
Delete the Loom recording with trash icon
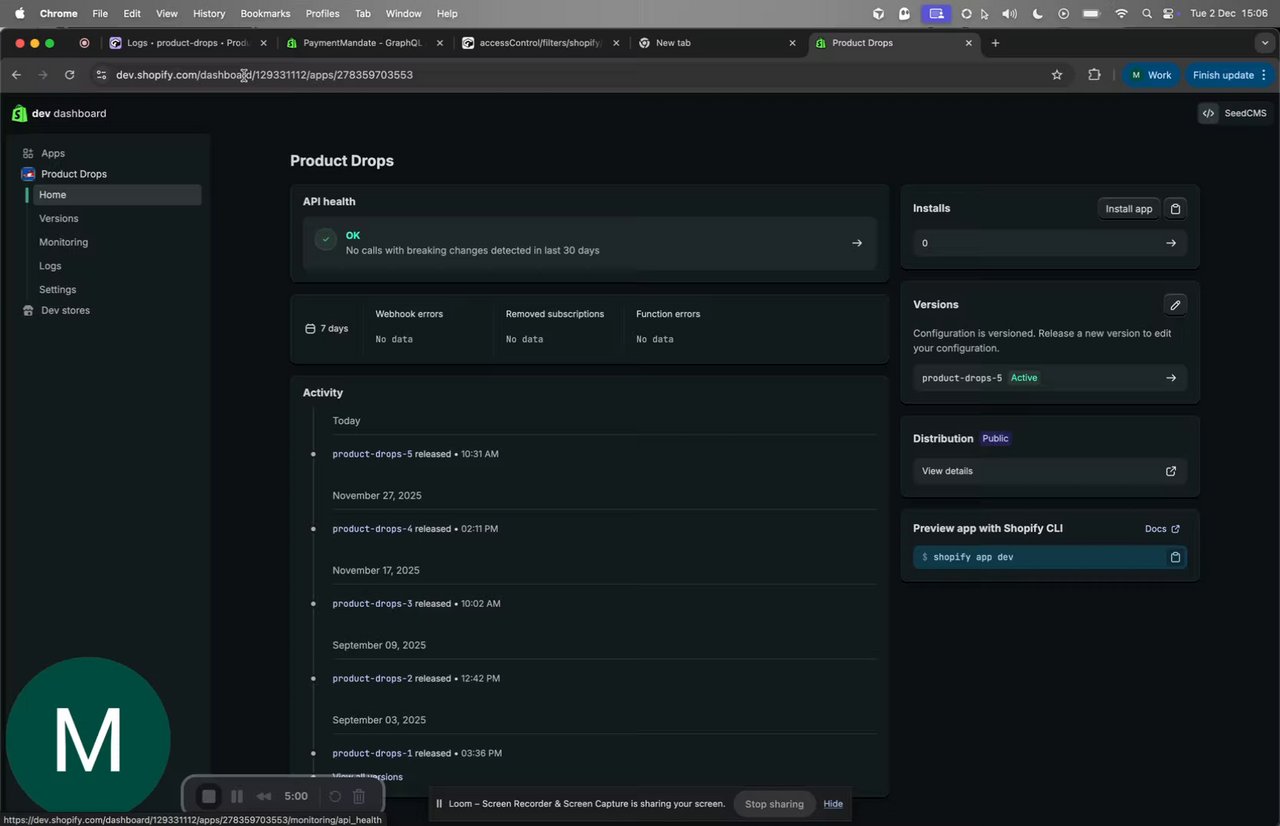[x=359, y=797]
